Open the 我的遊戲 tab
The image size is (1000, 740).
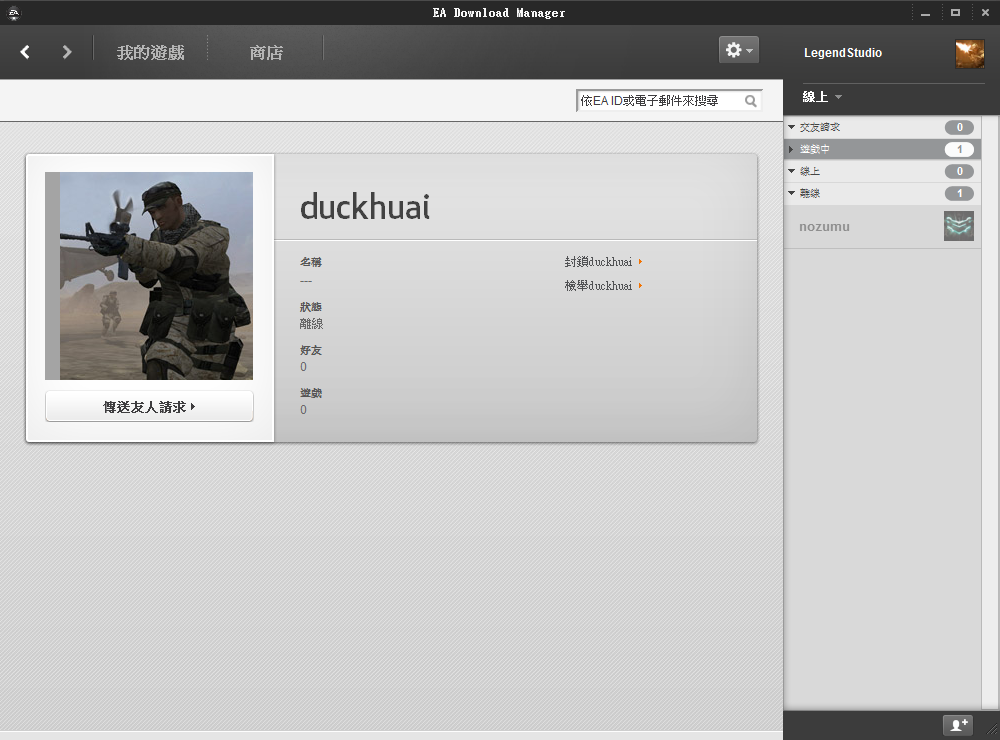pyautogui.click(x=150, y=53)
